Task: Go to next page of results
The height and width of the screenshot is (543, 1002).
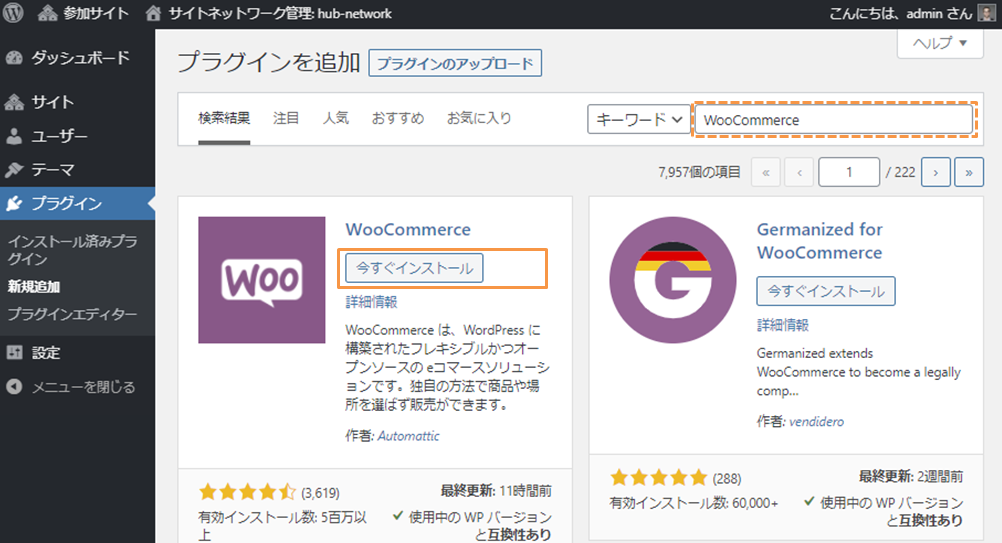Action: [x=936, y=172]
